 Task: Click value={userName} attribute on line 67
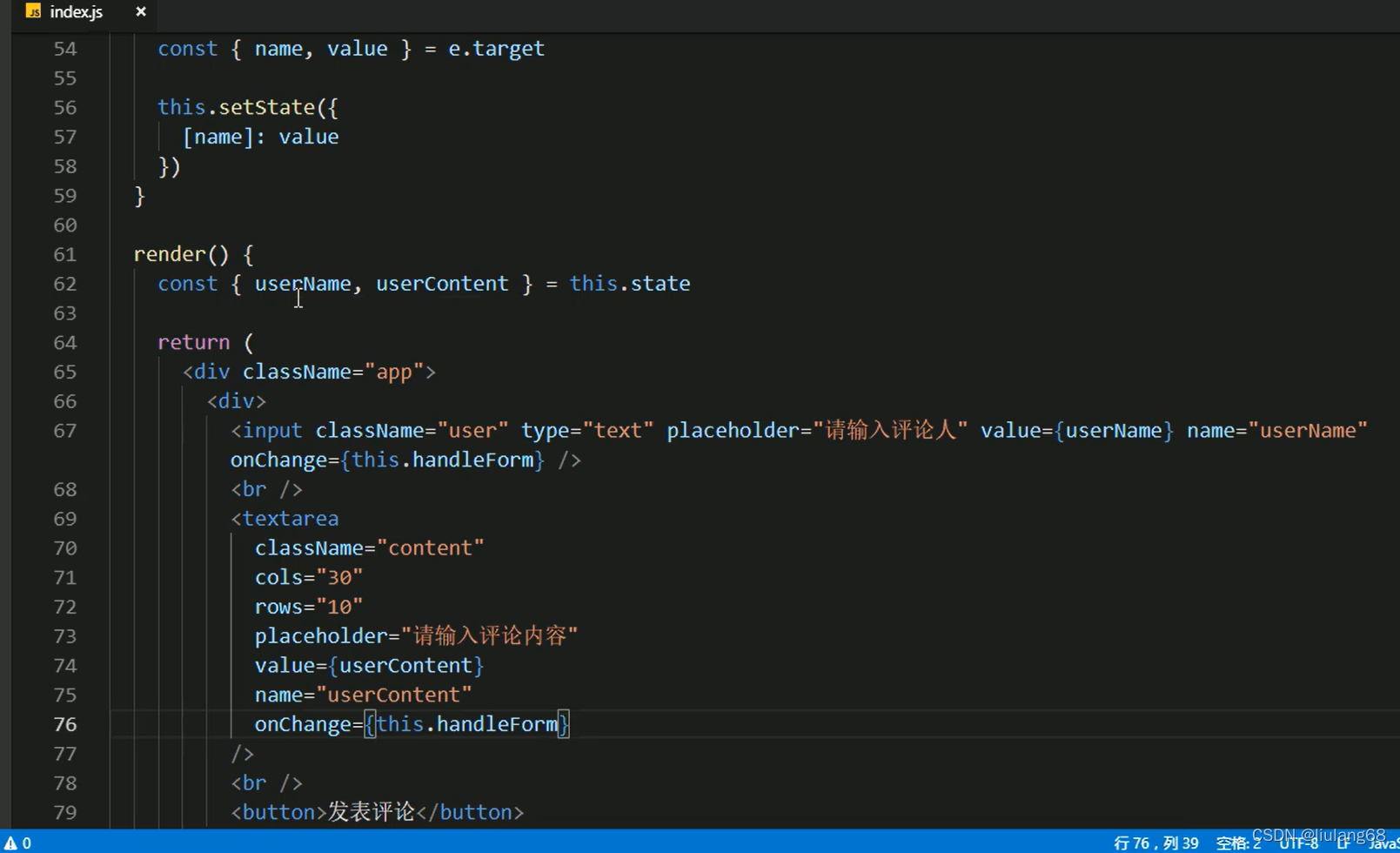click(1077, 430)
